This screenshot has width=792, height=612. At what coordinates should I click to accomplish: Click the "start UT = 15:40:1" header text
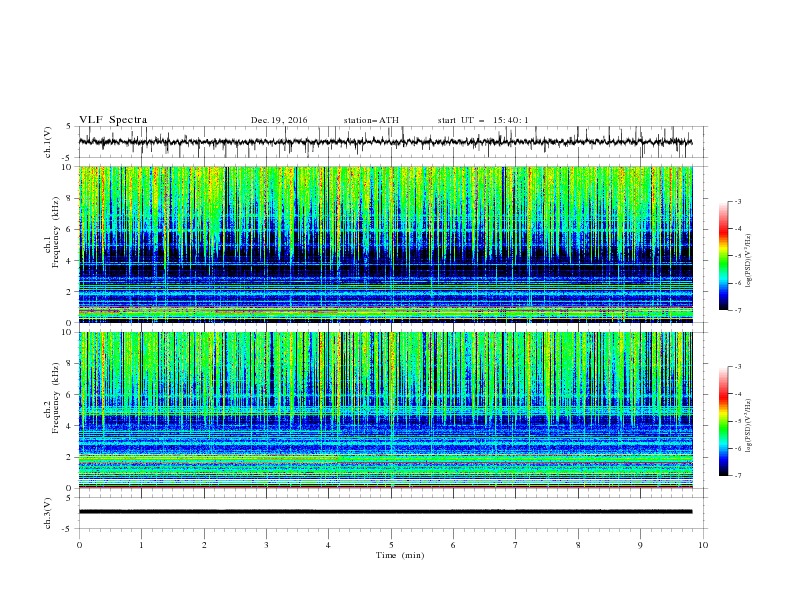tap(483, 120)
